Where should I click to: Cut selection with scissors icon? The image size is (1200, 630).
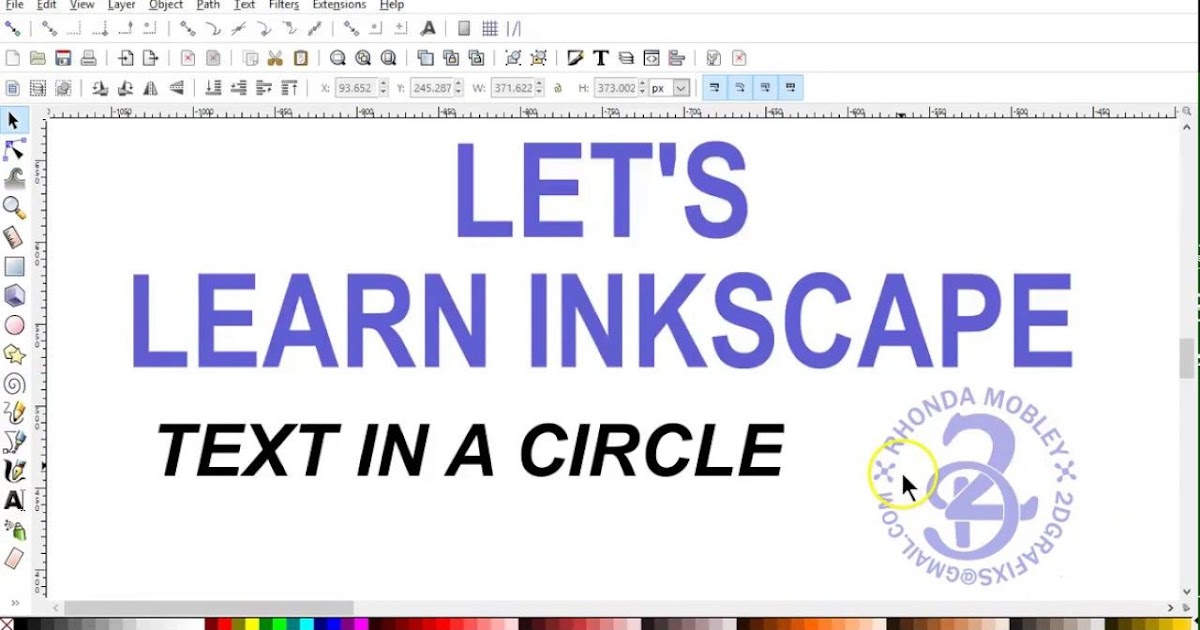click(x=275, y=58)
